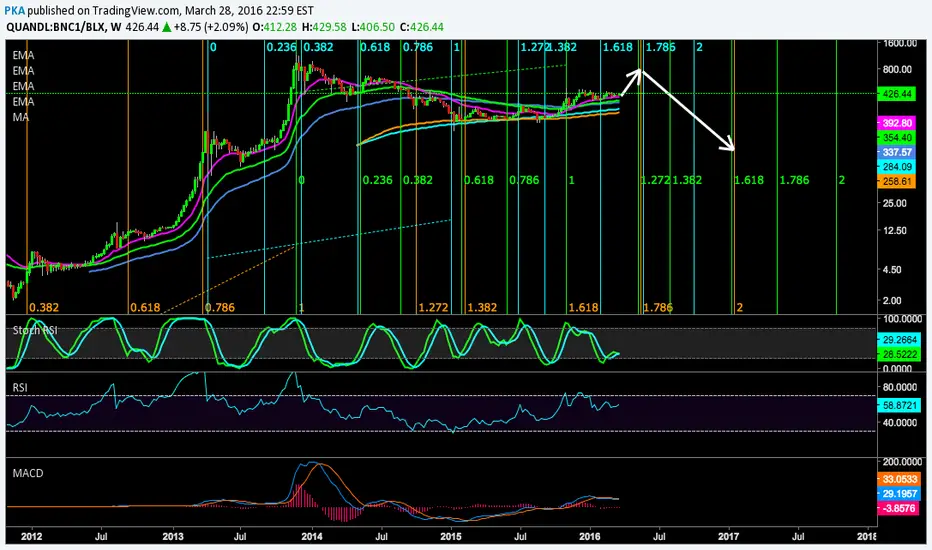This screenshot has width=932, height=550.
Task: Select 2015 on the time axis
Action: (451, 536)
